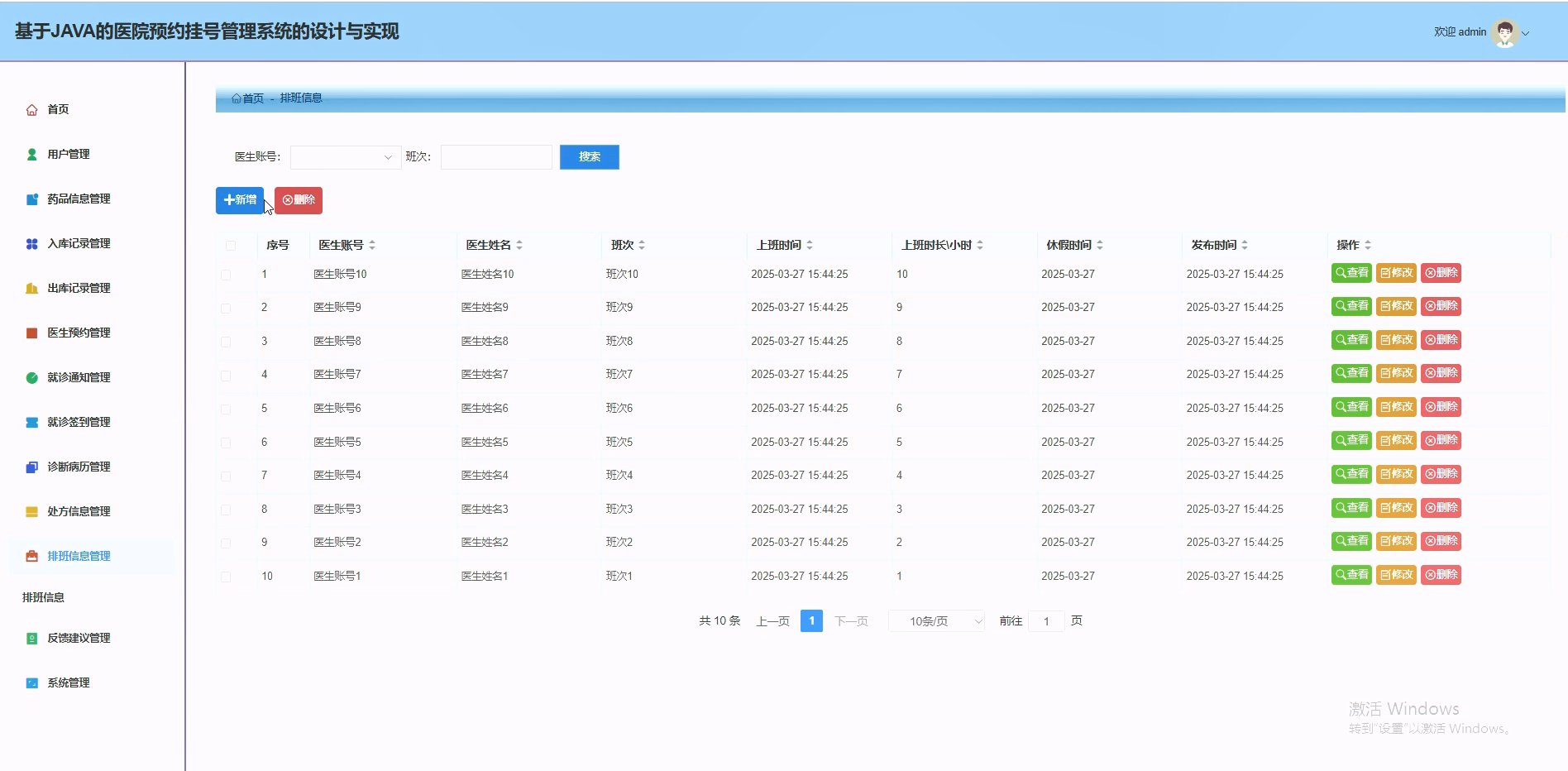Screen dimensions: 1568x771
Task: View the 医生账号10 row with 查看
Action: [x=1352, y=273]
